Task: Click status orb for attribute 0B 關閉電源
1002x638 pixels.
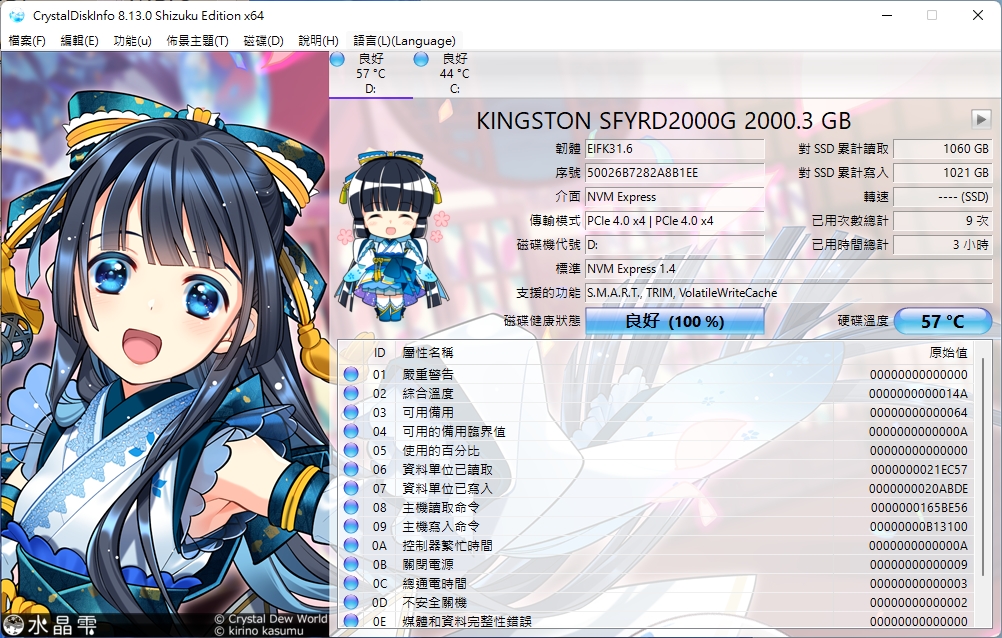Action: coord(351,564)
